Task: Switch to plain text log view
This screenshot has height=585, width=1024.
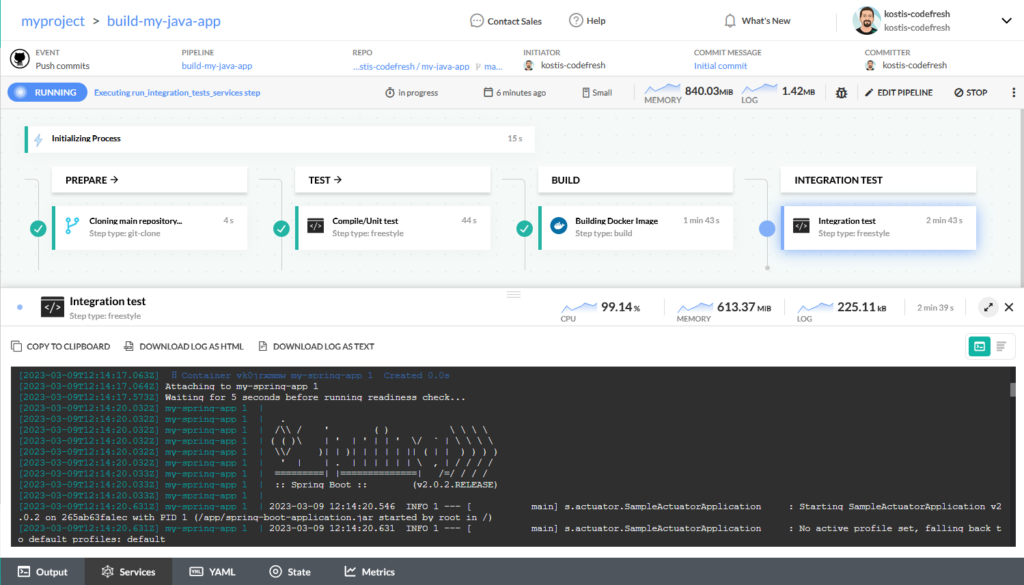Action: click(x=1001, y=347)
